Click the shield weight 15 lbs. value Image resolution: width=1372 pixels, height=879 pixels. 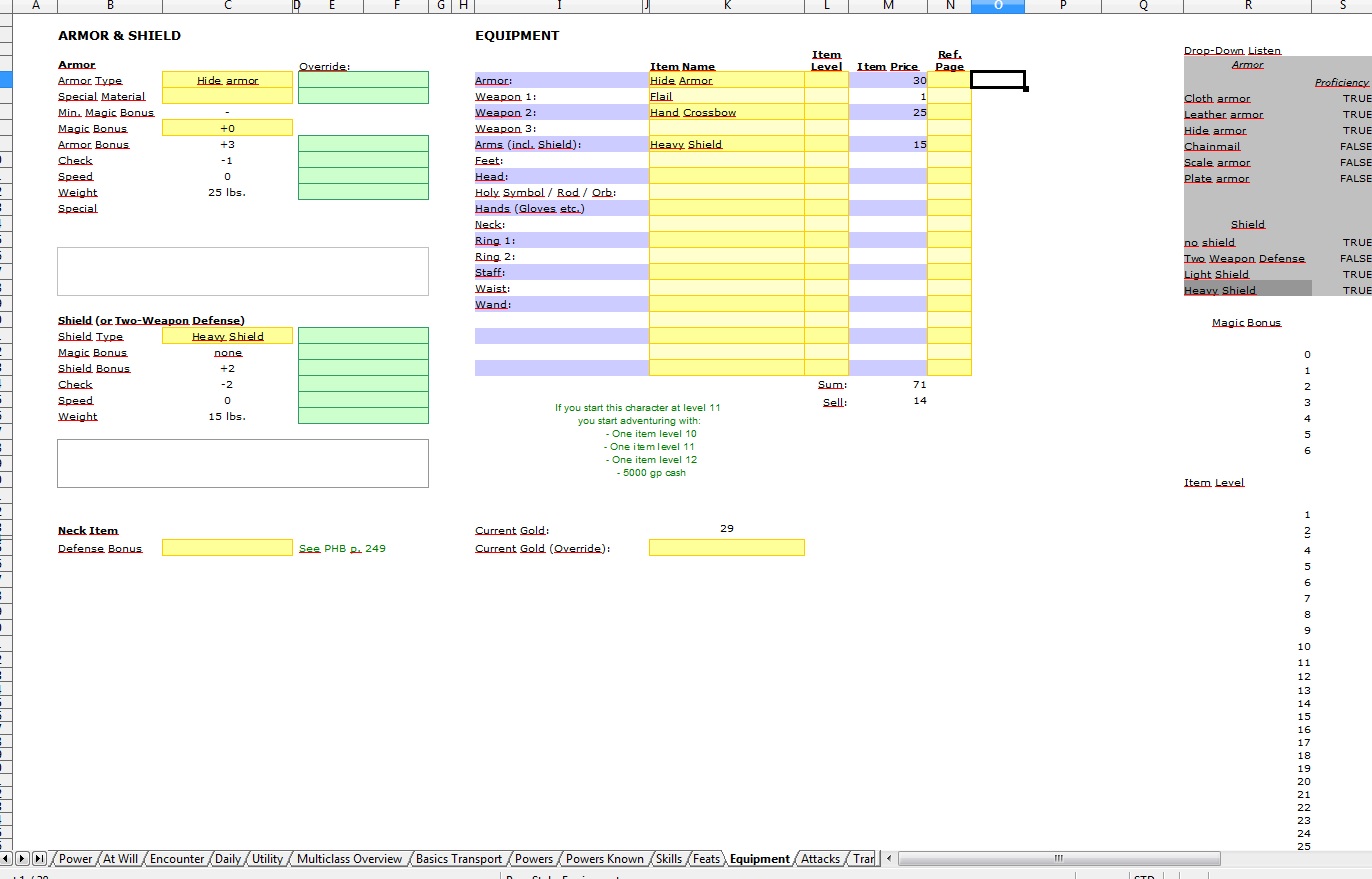227,416
